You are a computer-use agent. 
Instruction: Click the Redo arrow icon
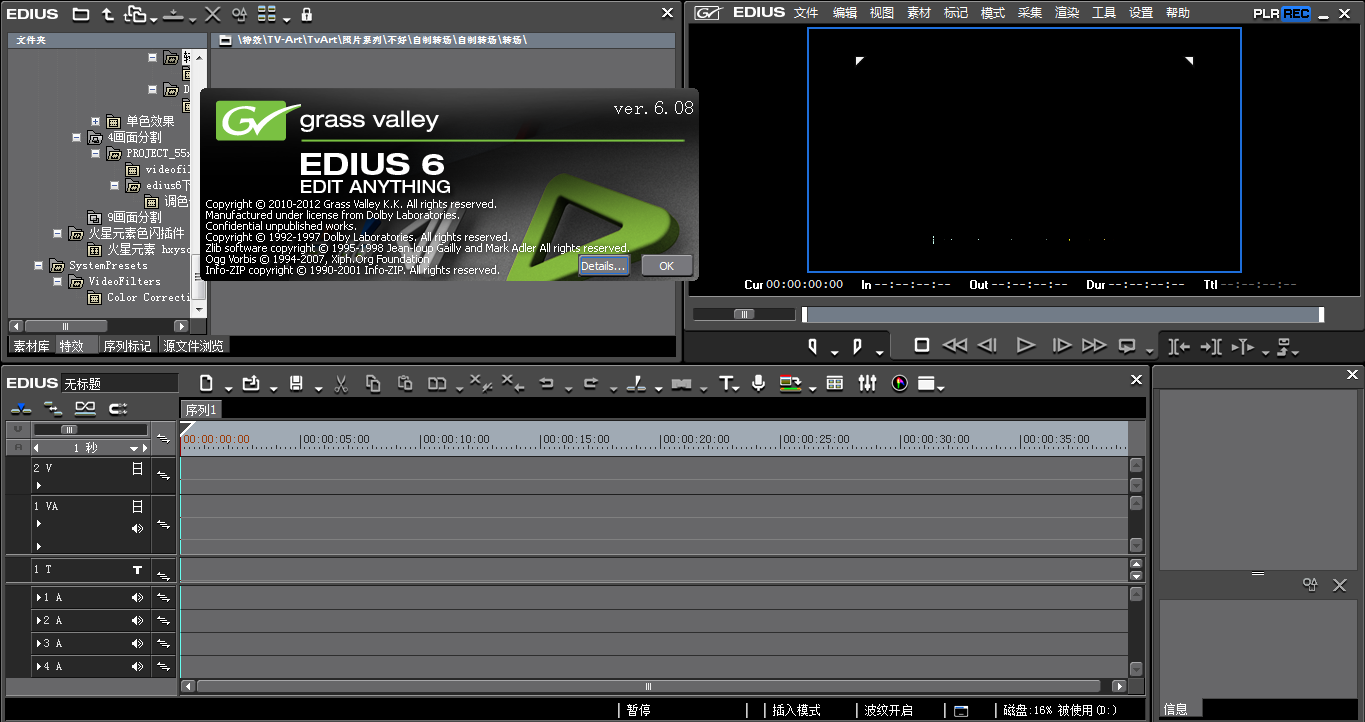tap(590, 383)
